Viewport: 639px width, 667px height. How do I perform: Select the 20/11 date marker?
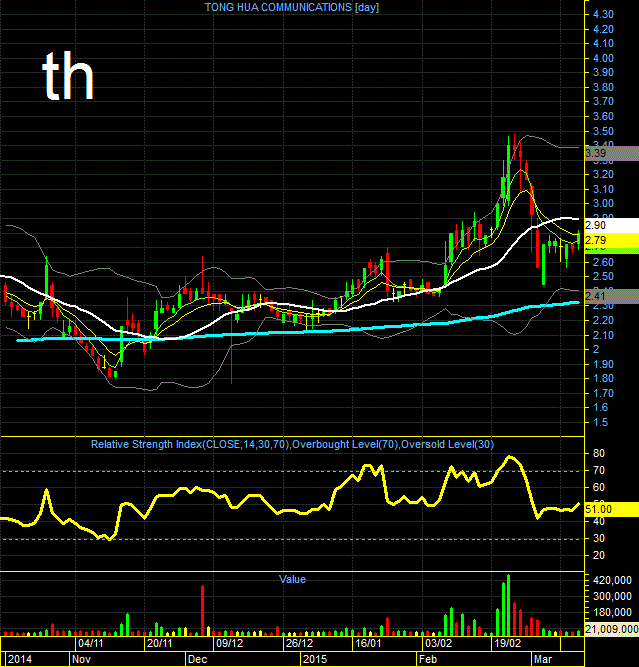pos(160,643)
